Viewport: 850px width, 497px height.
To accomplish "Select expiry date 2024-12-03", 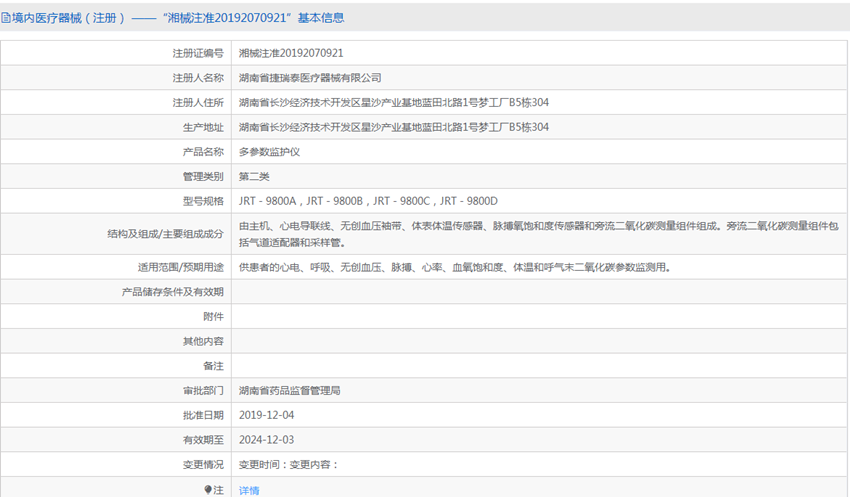I will pos(267,440).
